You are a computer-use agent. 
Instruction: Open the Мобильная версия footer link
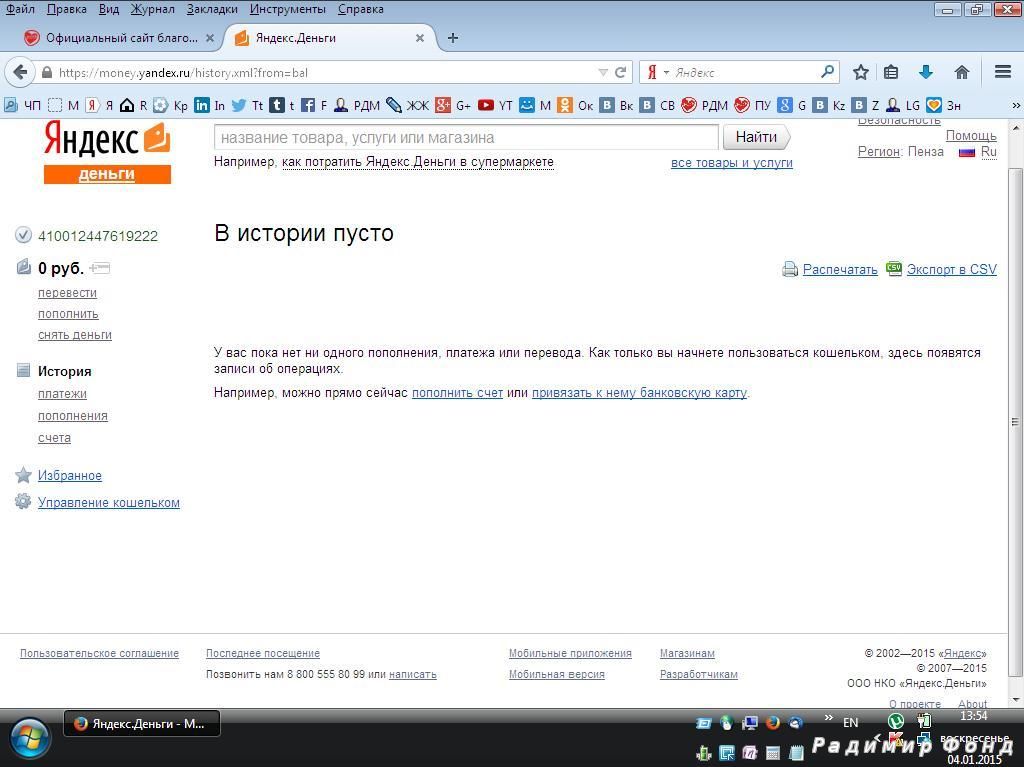click(556, 674)
